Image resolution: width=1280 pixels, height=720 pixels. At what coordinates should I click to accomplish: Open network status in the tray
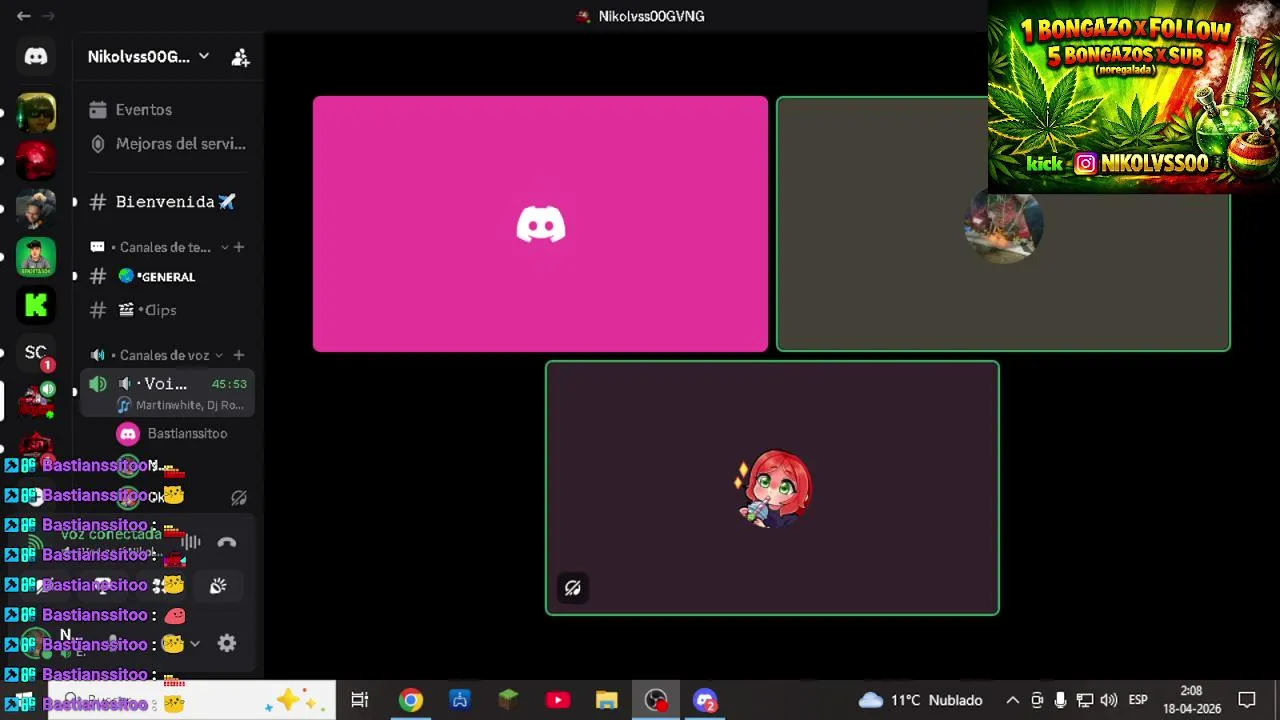(1084, 700)
